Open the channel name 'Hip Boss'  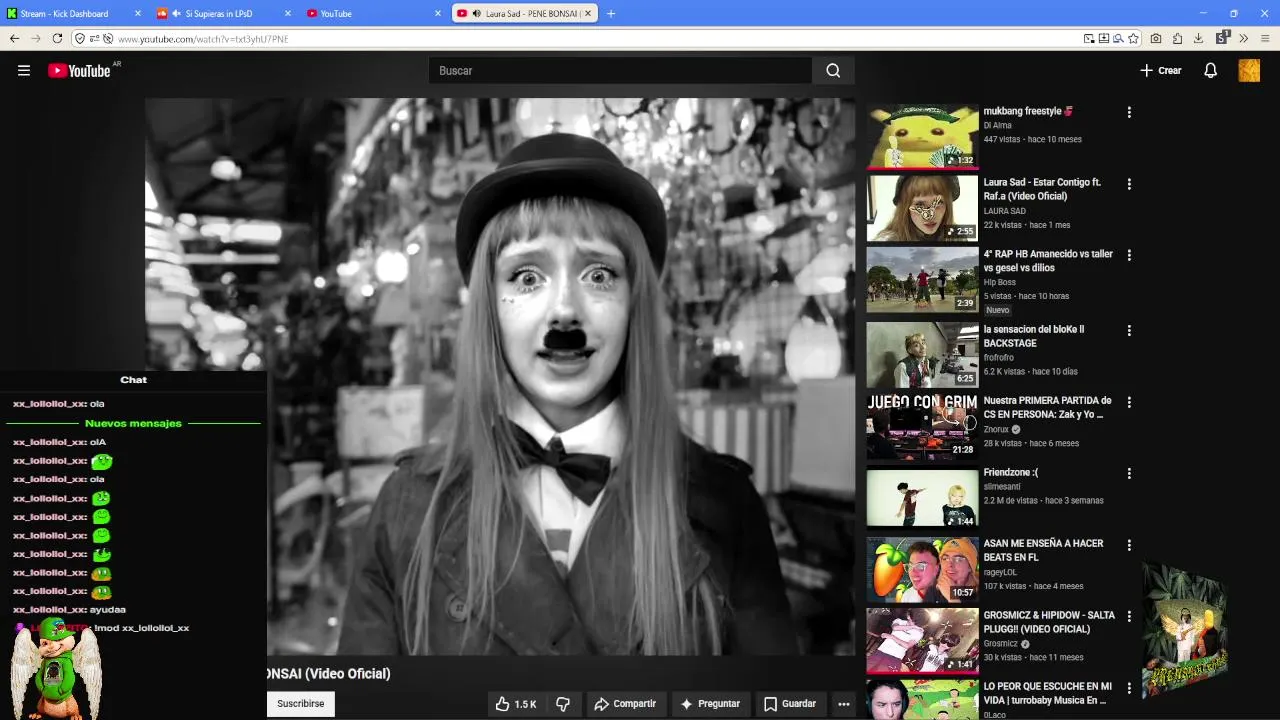(x=999, y=283)
